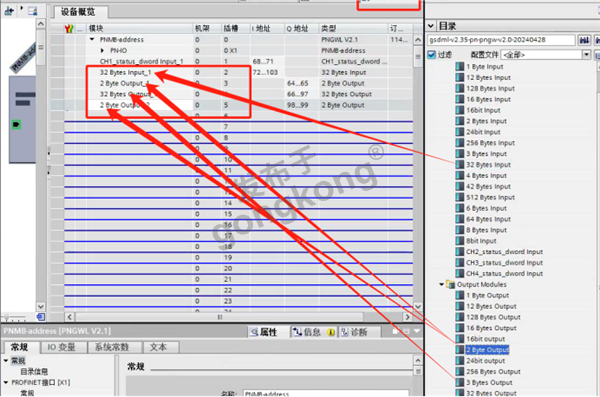Click the module icon beside 12 Bytes Output
600x397 pixels.
tap(460, 306)
